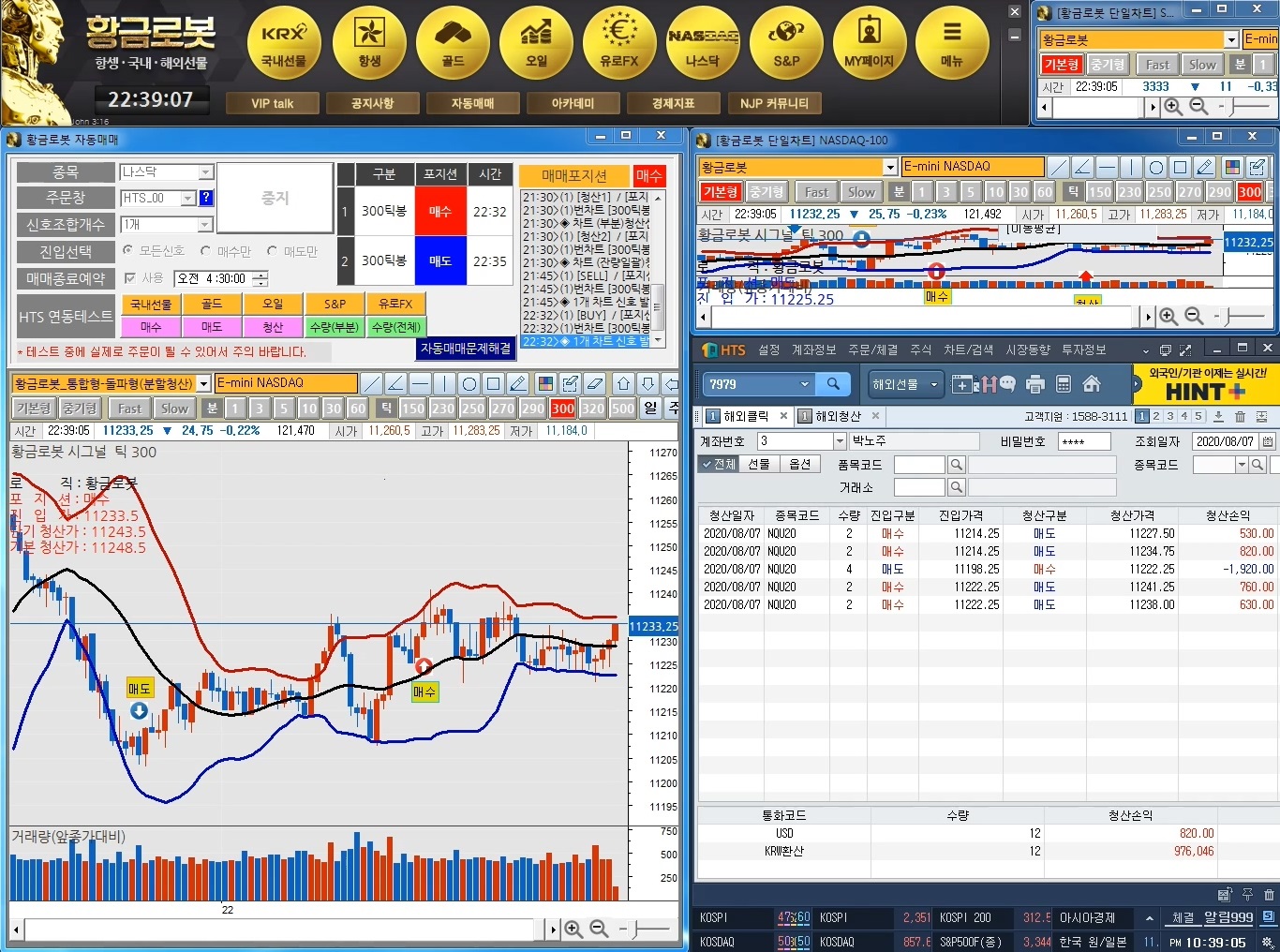The width and height of the screenshot is (1280, 952).
Task: Open the Hang Seng round button
Action: [x=369, y=42]
